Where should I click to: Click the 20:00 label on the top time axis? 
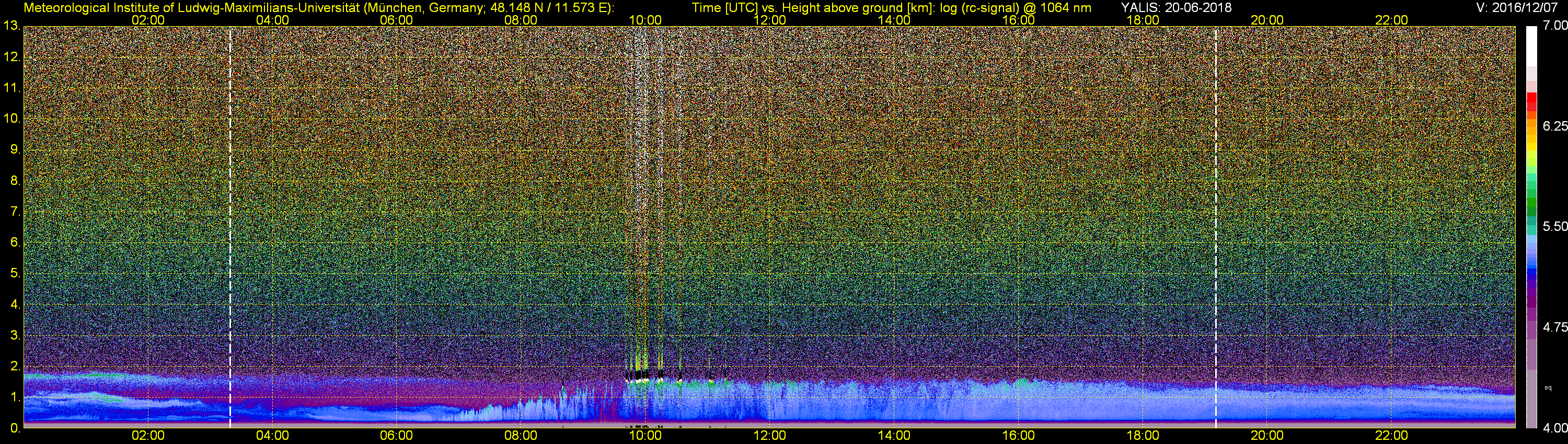point(1267,20)
